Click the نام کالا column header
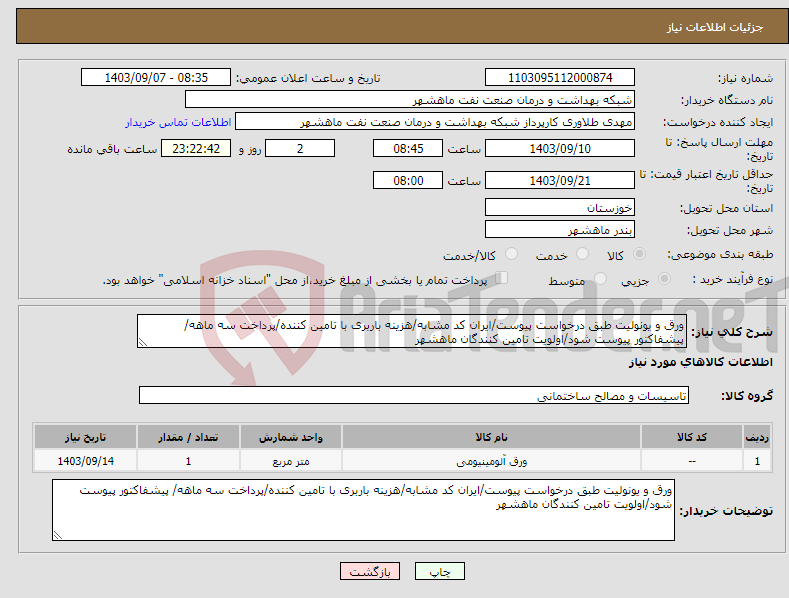This screenshot has height=598, width=789. tap(491, 437)
